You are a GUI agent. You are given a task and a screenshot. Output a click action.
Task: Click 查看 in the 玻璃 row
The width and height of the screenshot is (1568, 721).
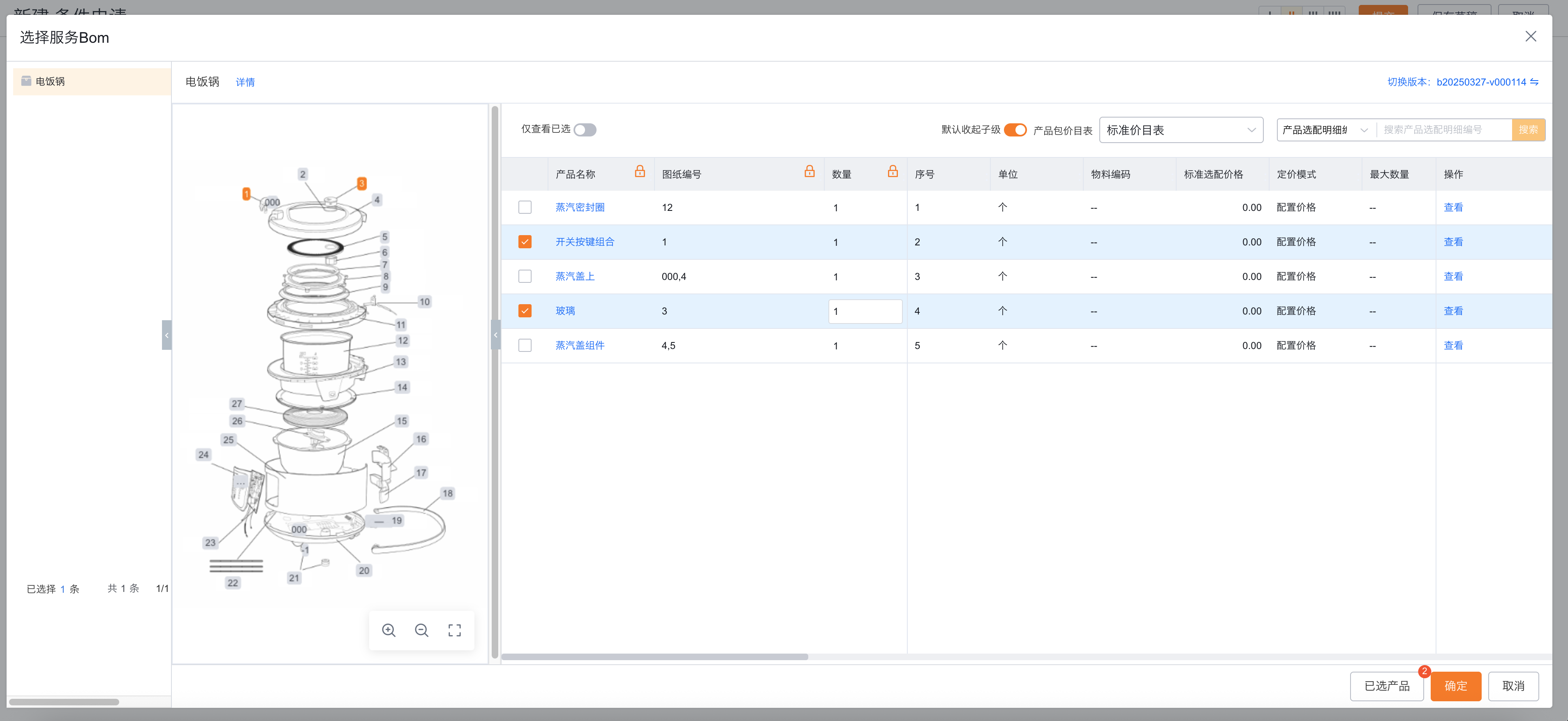click(x=1453, y=311)
